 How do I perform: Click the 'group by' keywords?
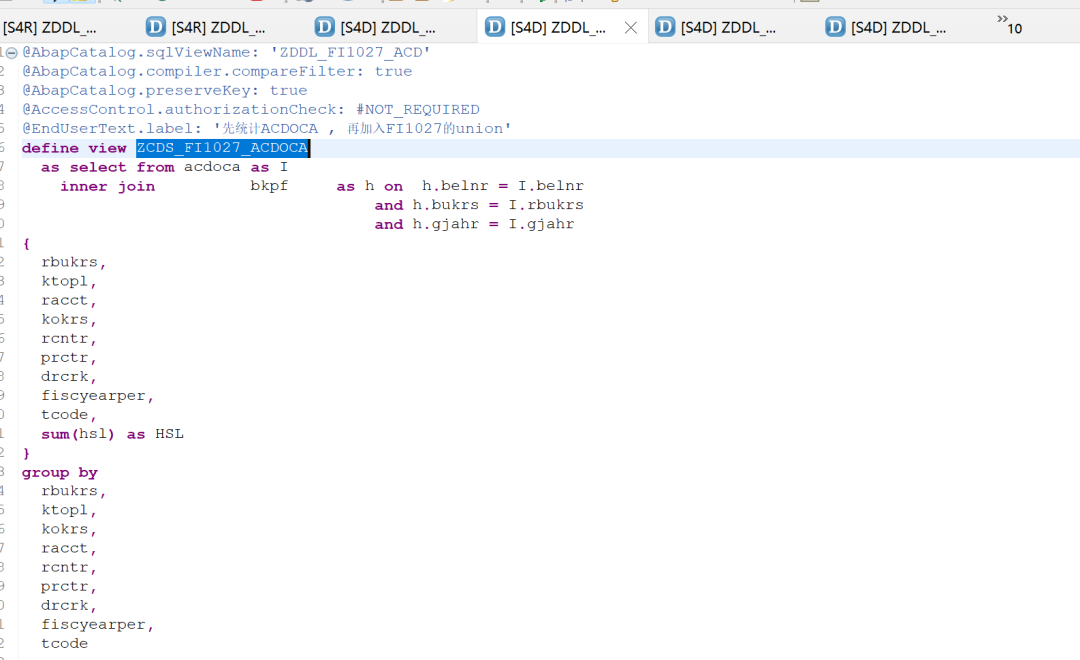pyautogui.click(x=60, y=473)
